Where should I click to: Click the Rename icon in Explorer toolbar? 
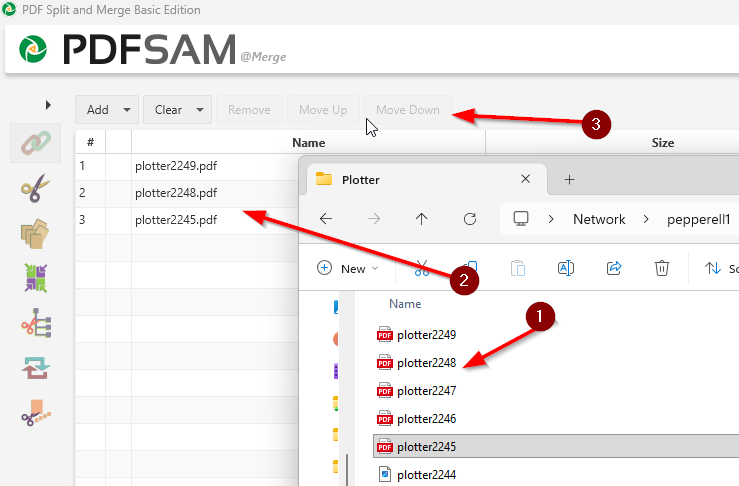[x=566, y=268]
